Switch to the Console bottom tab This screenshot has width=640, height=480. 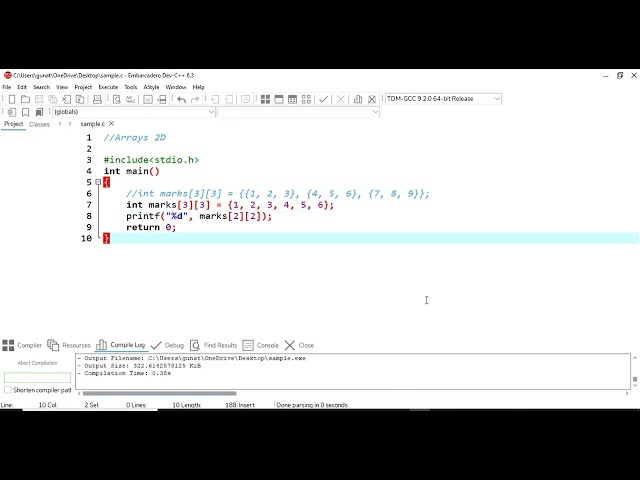(x=260, y=345)
